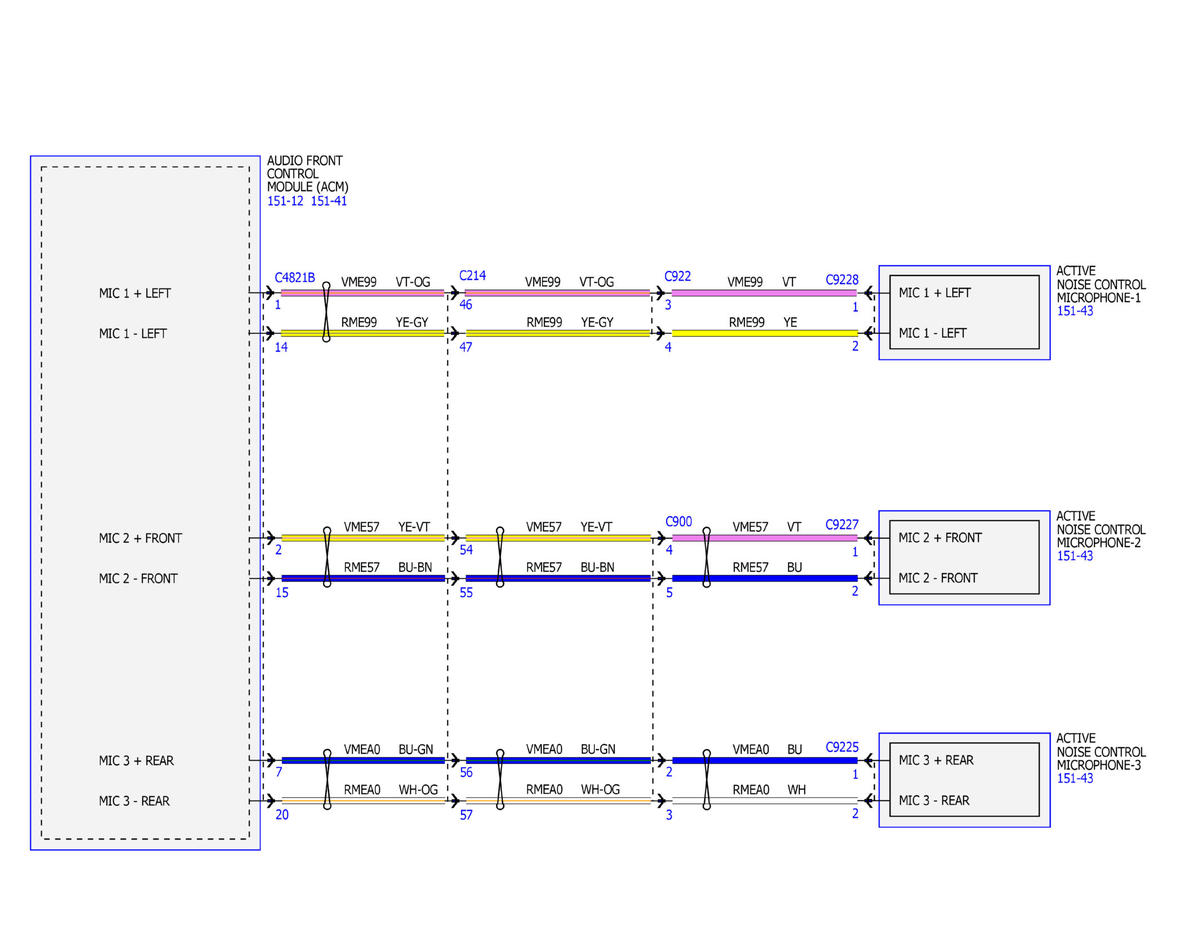Select MIC 2 - FRONT in Microphone-2 box
The height and width of the screenshot is (927, 1200).
(x=938, y=578)
